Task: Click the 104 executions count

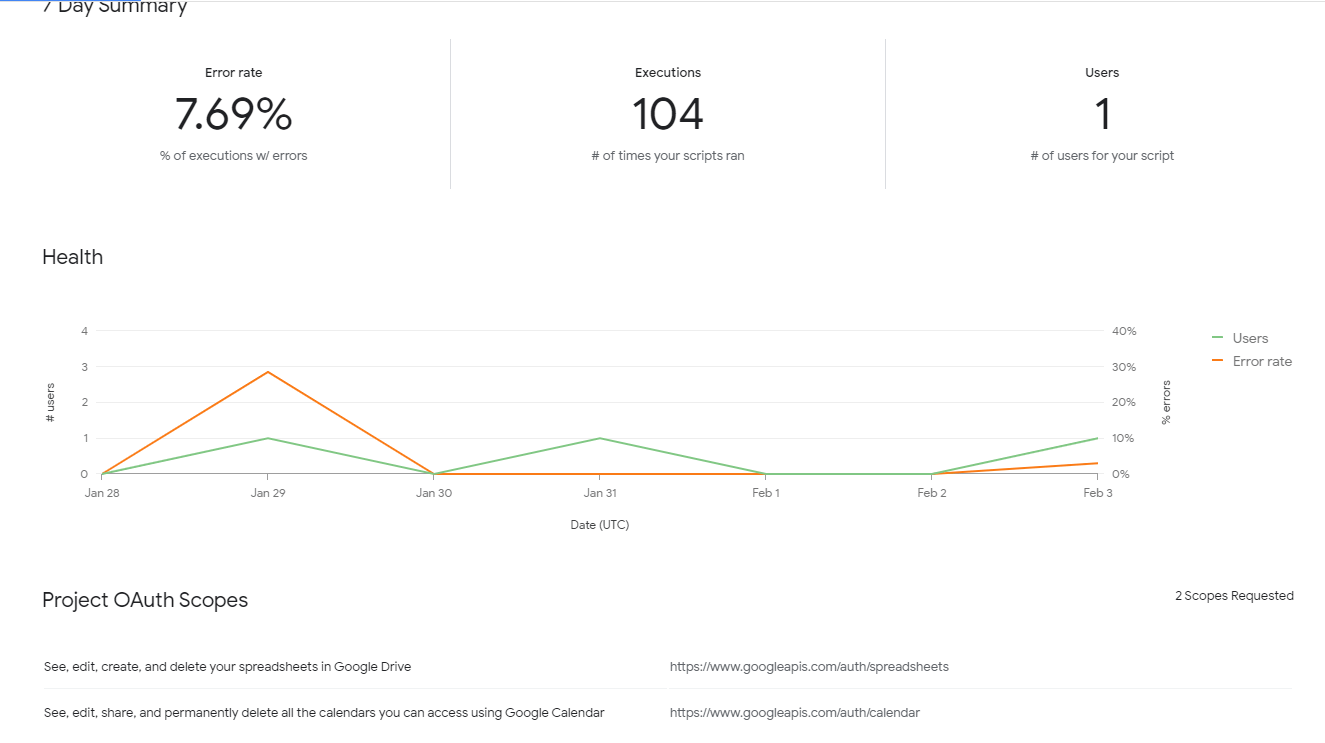Action: 667,114
